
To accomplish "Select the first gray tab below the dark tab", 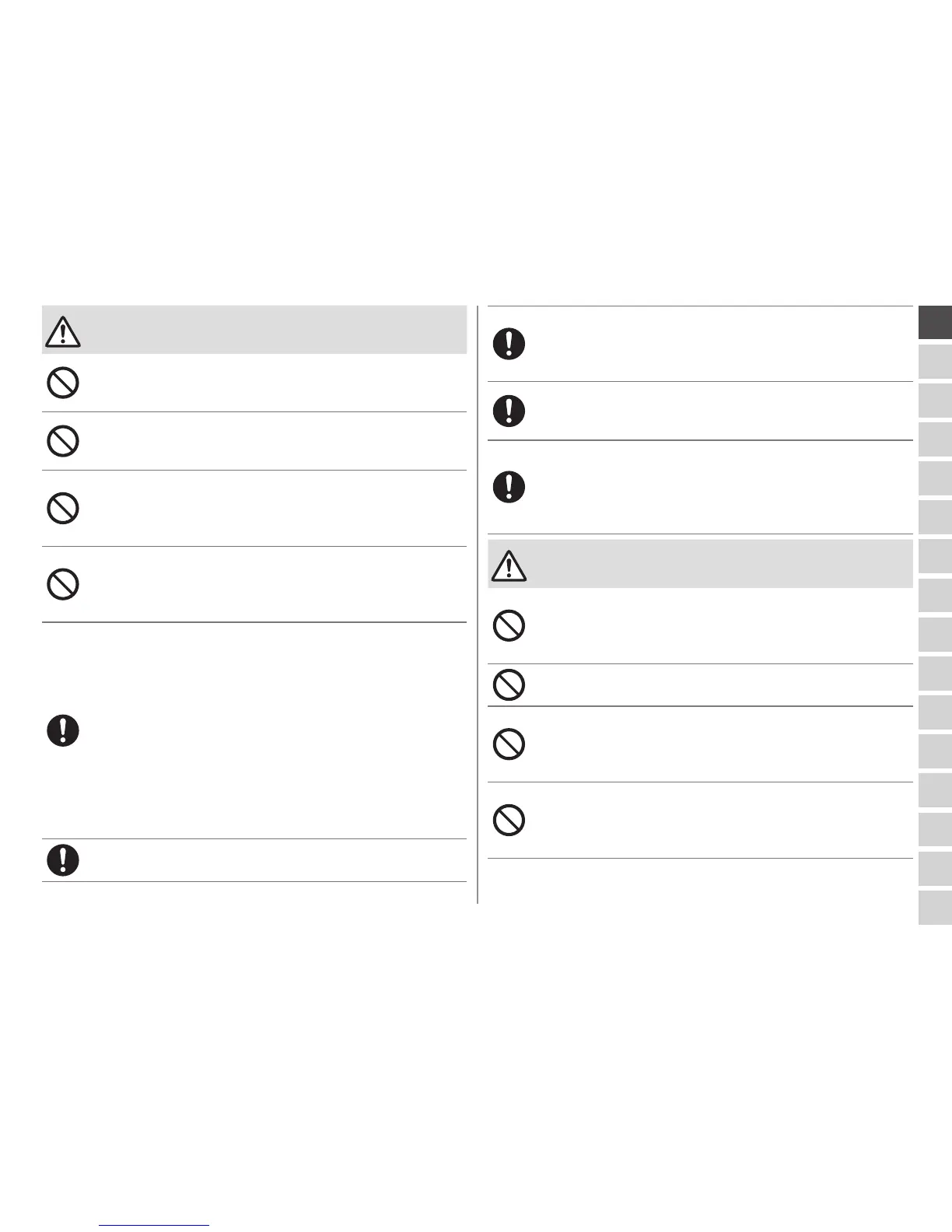I will click(935, 362).
